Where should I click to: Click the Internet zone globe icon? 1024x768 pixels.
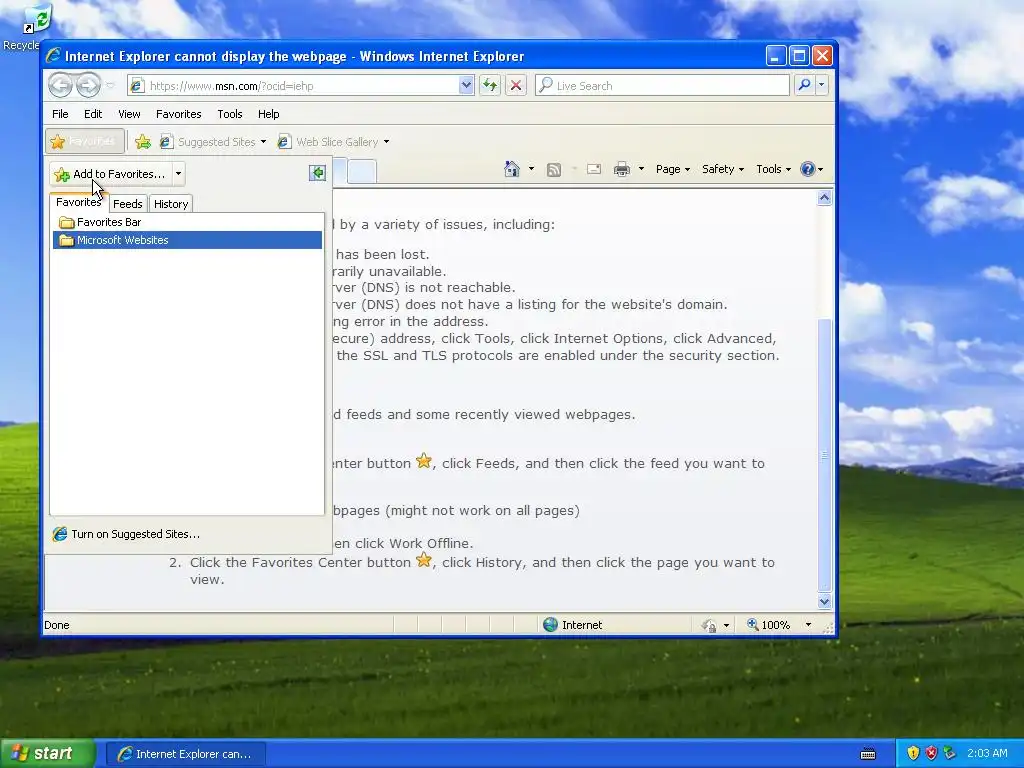tap(551, 624)
